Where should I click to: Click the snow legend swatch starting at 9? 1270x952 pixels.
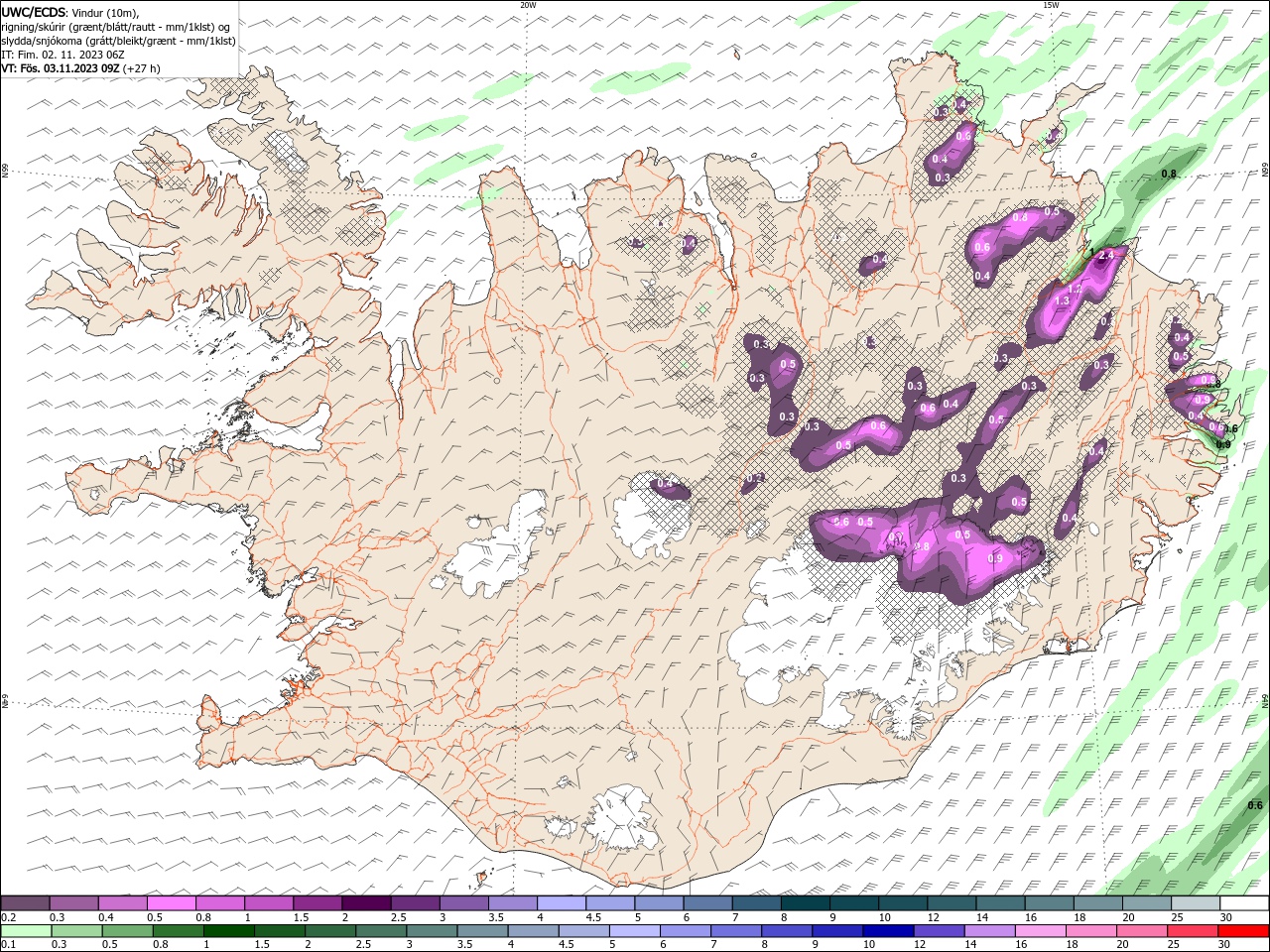tap(854, 903)
